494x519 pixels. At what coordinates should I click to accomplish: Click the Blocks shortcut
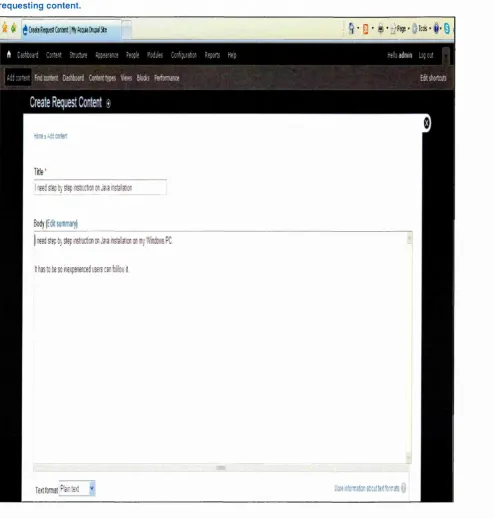tap(143, 78)
